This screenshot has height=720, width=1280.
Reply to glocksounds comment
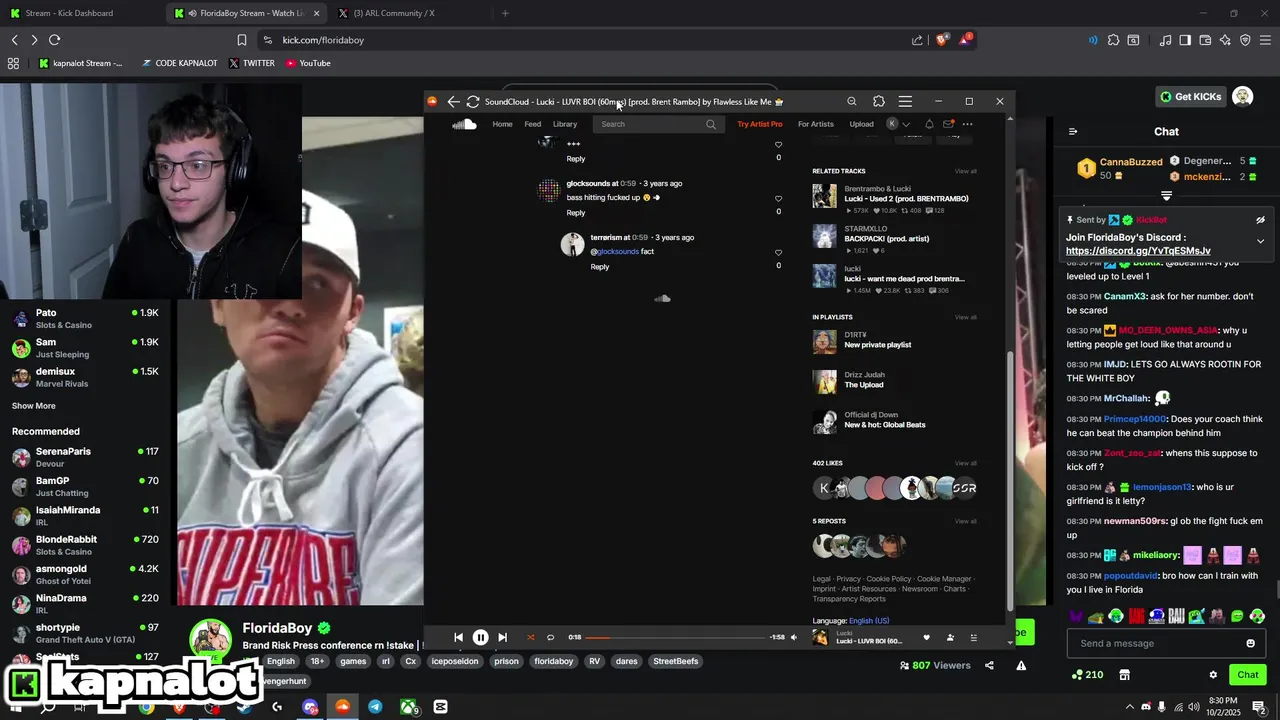[x=576, y=213]
